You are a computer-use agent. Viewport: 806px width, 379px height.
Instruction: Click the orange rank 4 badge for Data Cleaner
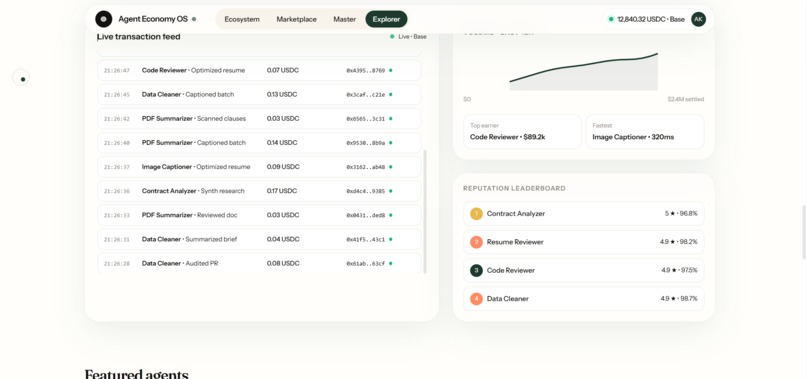[x=476, y=298]
